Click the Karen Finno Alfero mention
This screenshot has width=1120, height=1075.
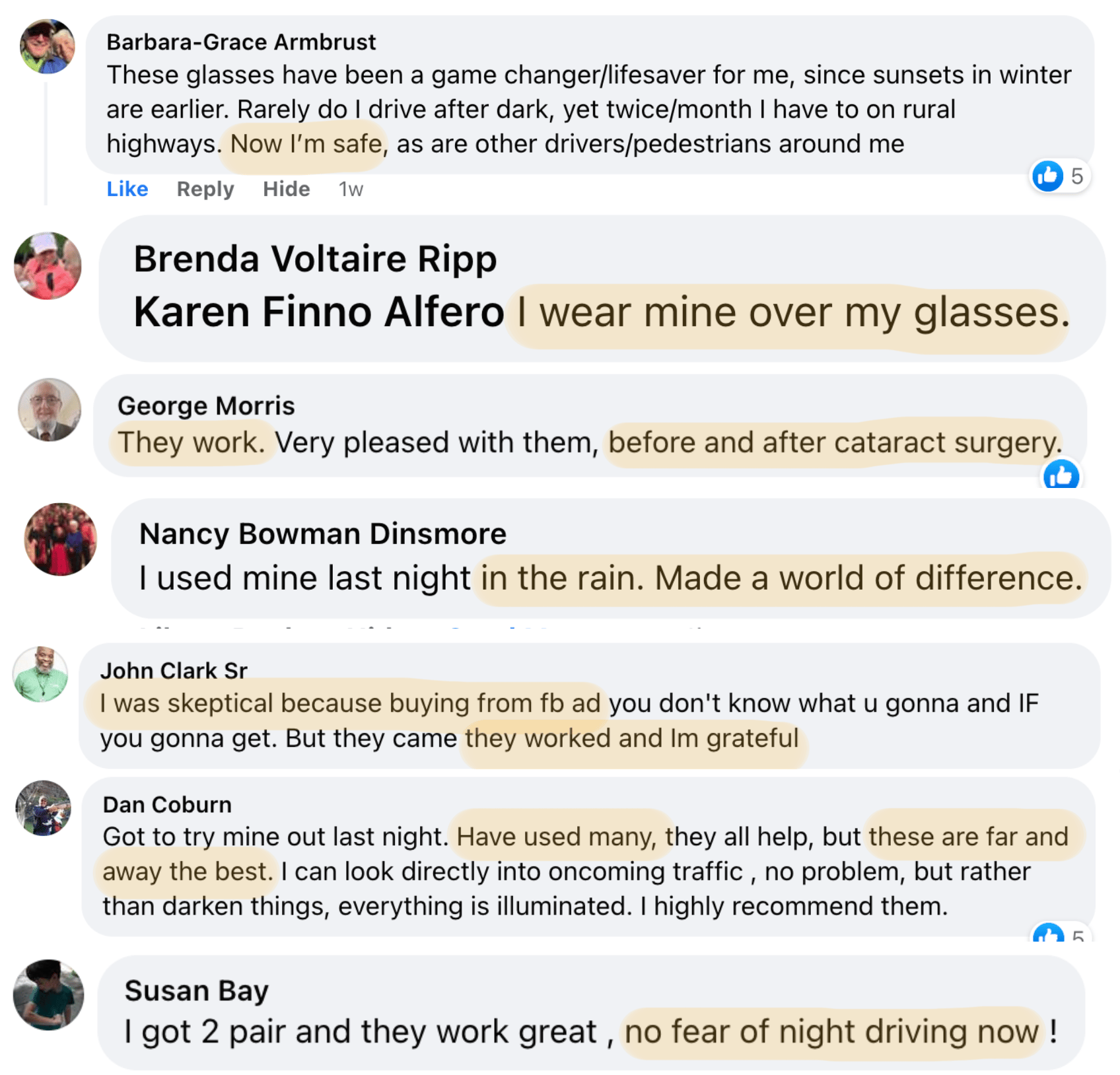tap(318, 312)
